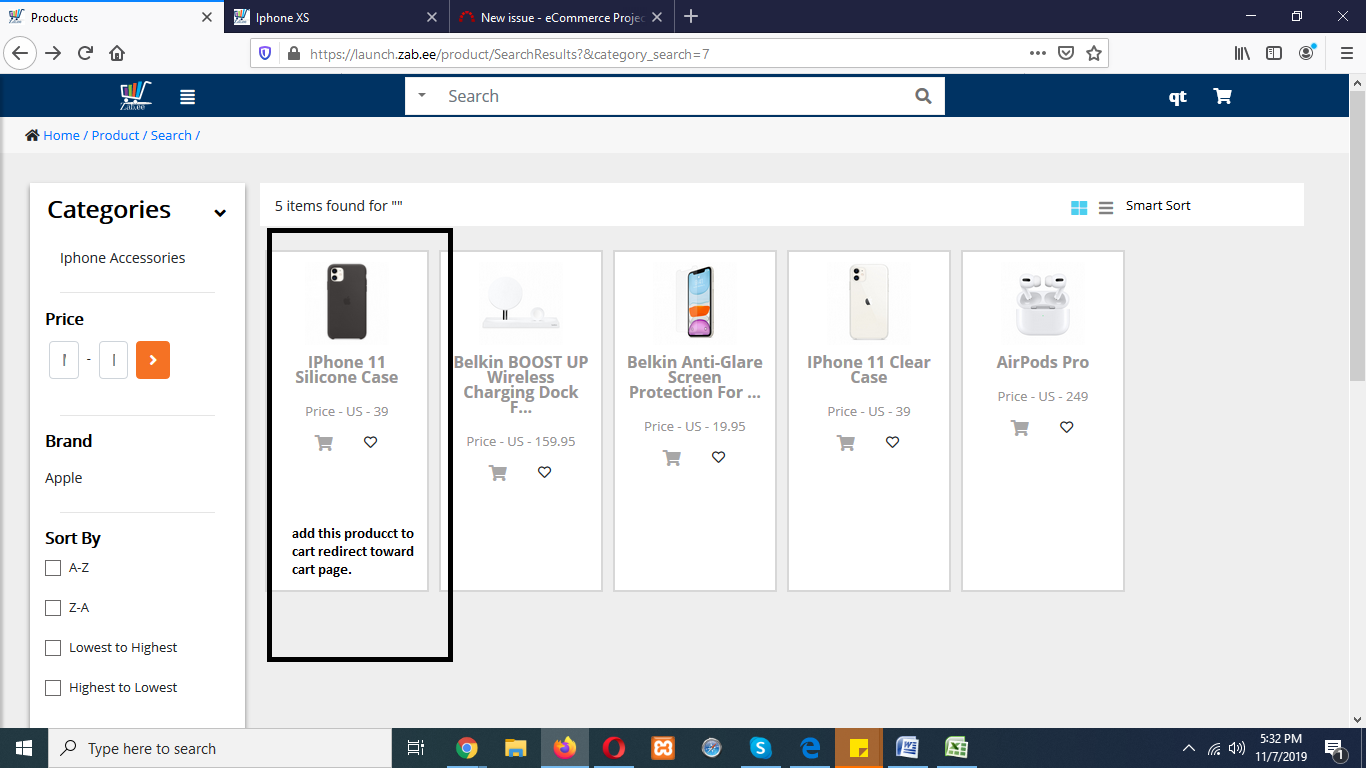Open a new browser tab
Image resolution: width=1366 pixels, height=768 pixels.
(x=691, y=16)
